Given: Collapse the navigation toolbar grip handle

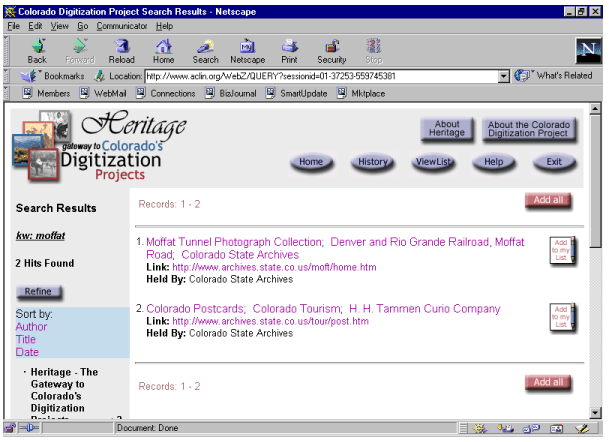Looking at the screenshot, I should [x=6, y=51].
